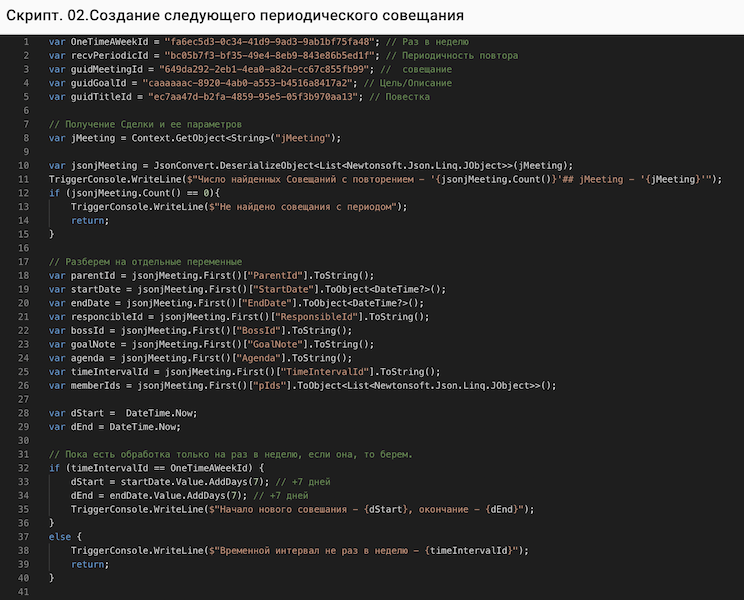Click the parentId declaration on line 18
The height and width of the screenshot is (600, 744).
[x=211, y=276]
